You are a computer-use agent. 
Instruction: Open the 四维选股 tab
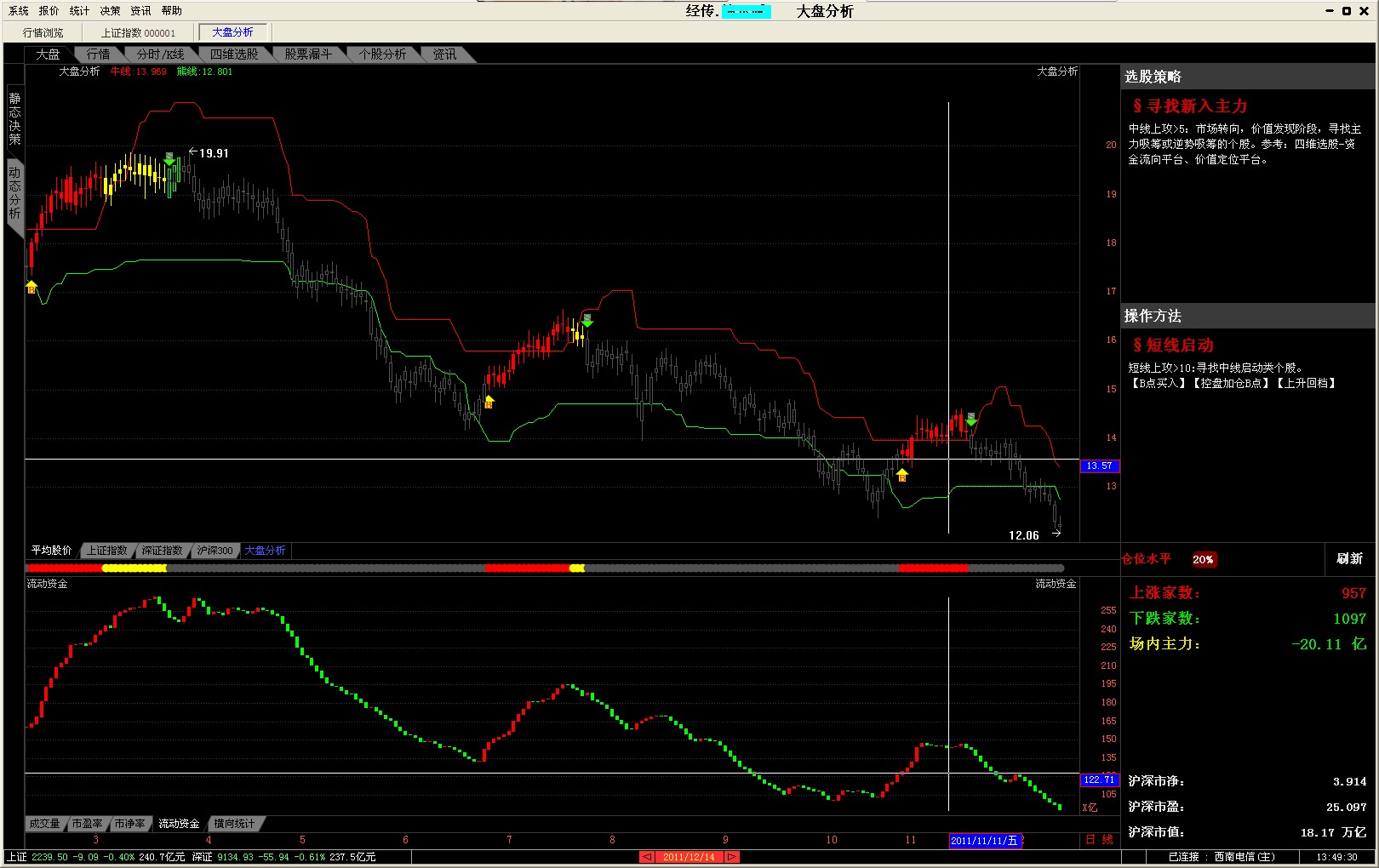(234, 54)
